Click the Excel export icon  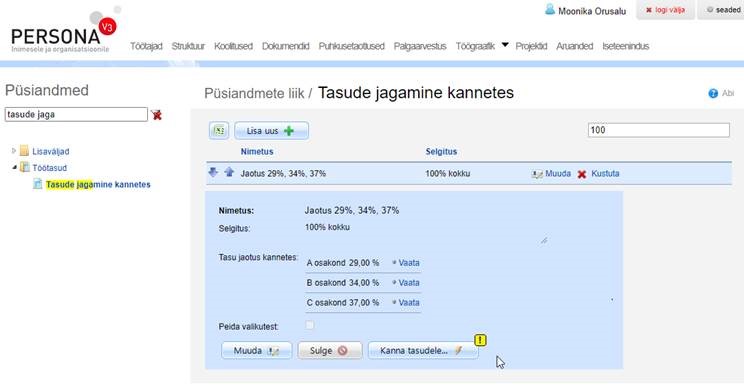pos(219,130)
